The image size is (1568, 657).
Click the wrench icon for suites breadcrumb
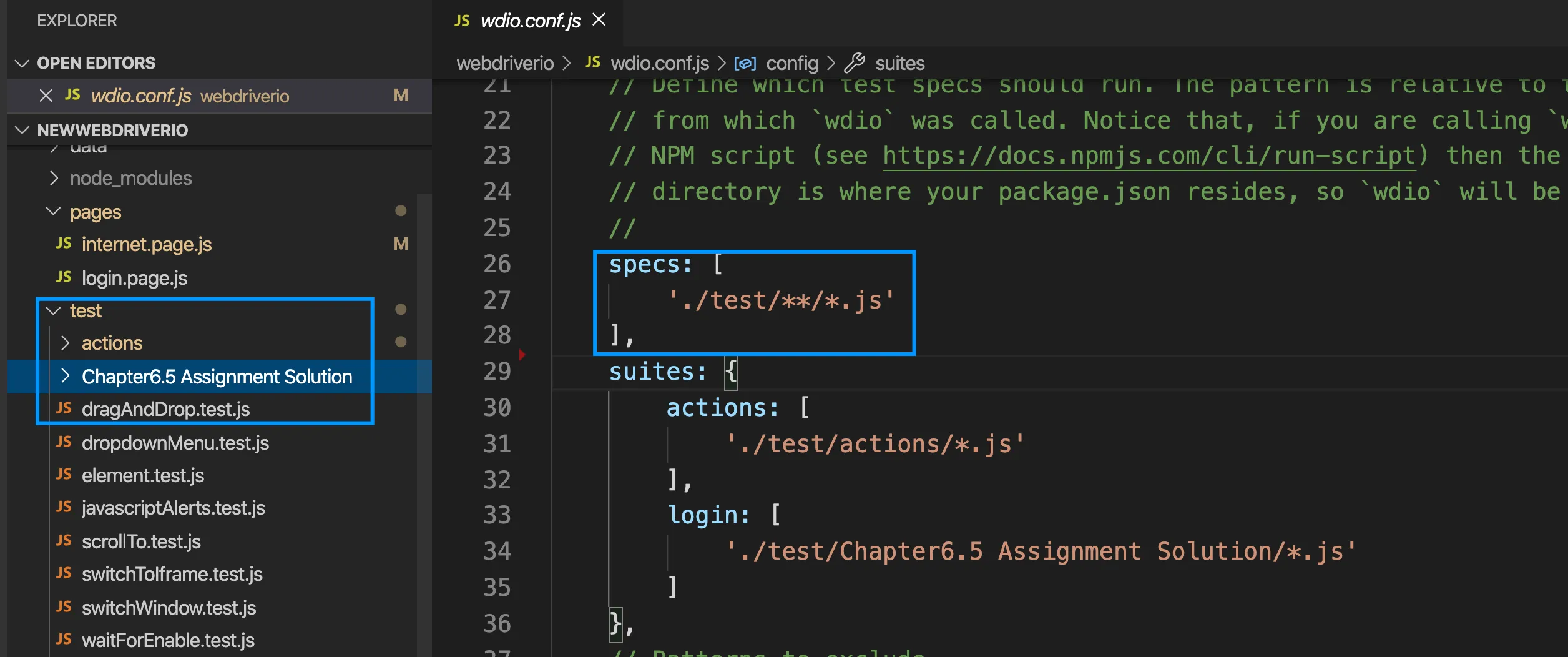[x=855, y=63]
